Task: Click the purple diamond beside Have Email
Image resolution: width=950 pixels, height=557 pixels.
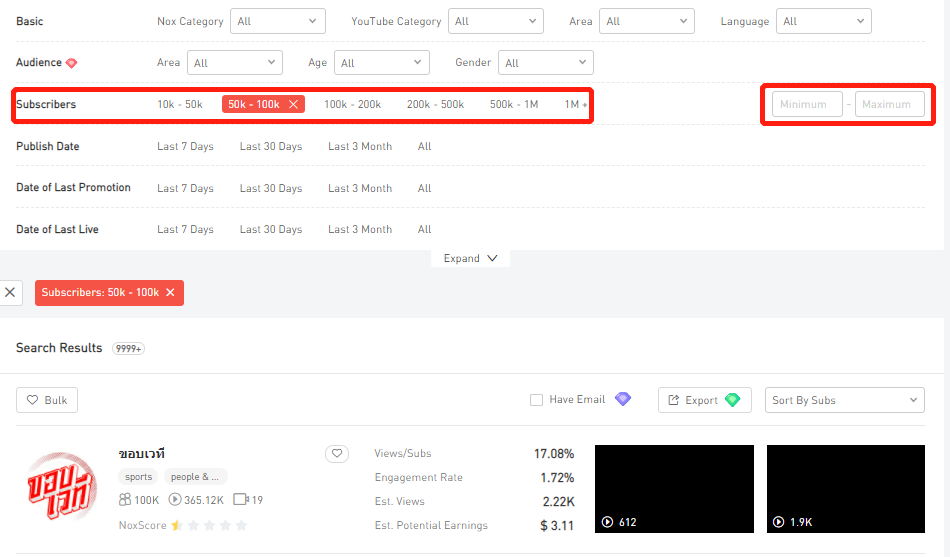Action: pos(623,399)
